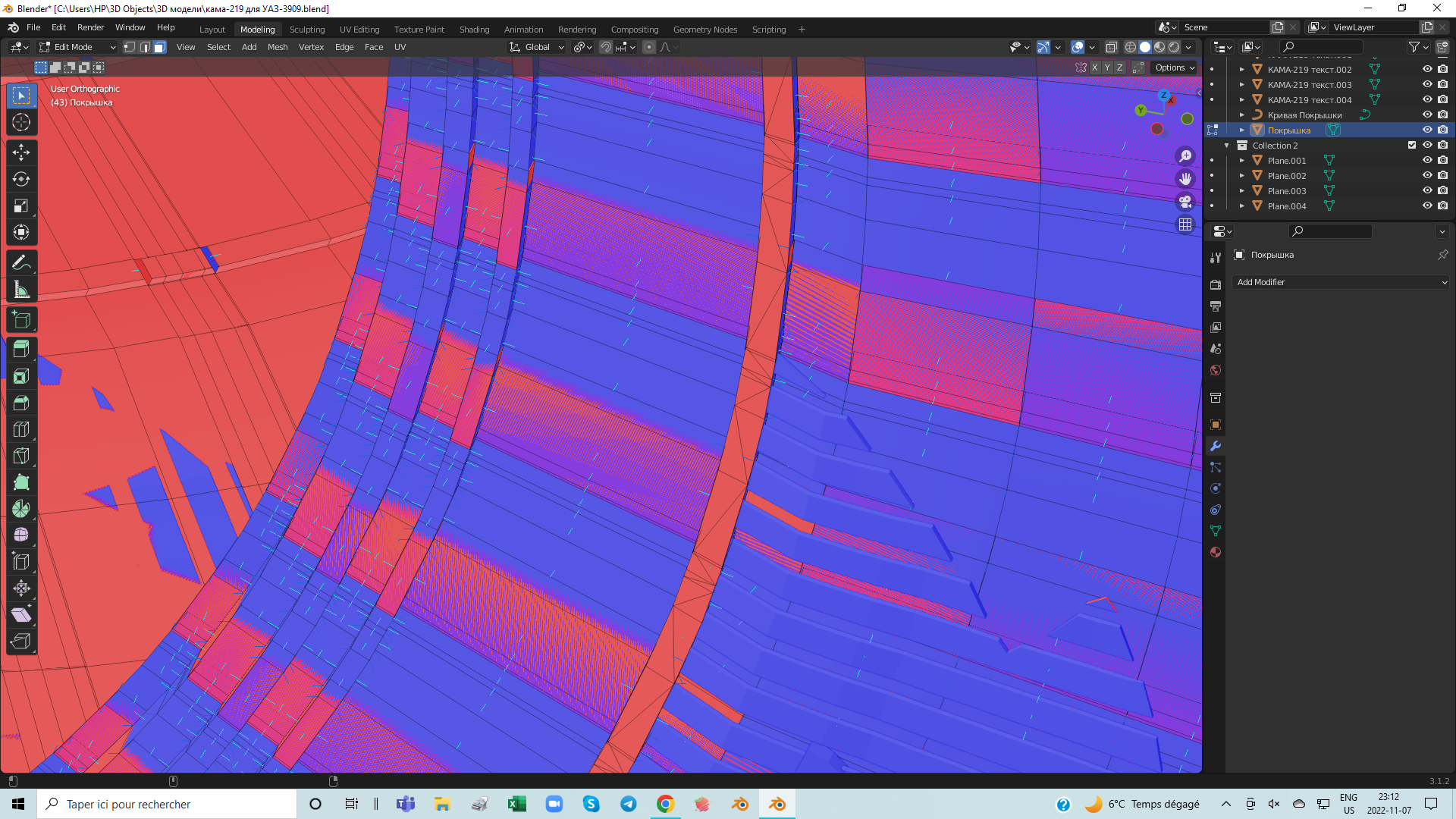The image size is (1456, 819).
Task: Uncheck Collection 2 exclude checkbox
Action: [x=1411, y=146]
